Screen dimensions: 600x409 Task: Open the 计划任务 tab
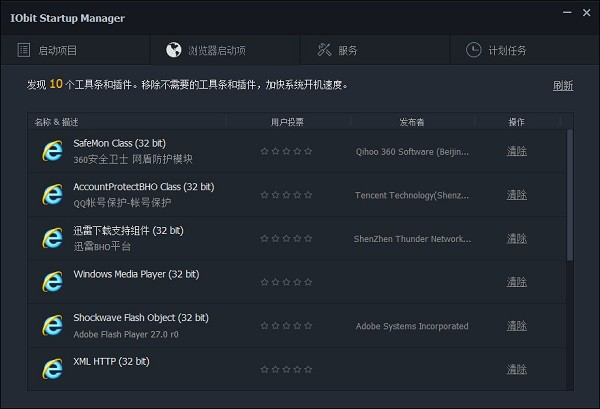coord(525,50)
